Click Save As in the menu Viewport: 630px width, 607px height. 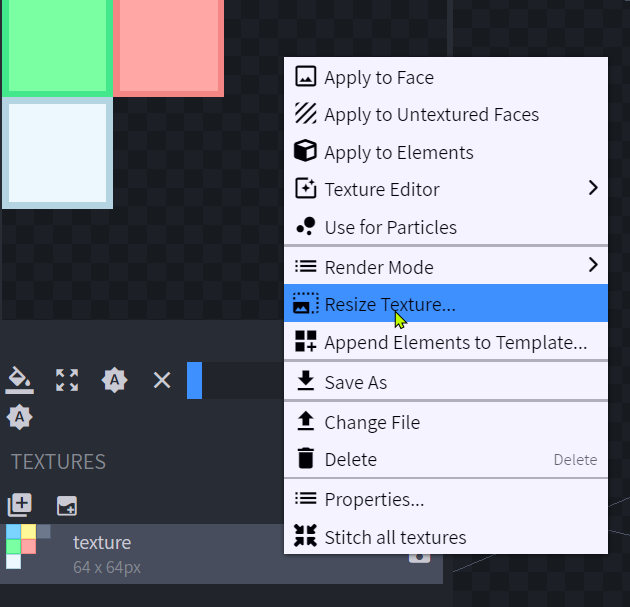point(355,383)
